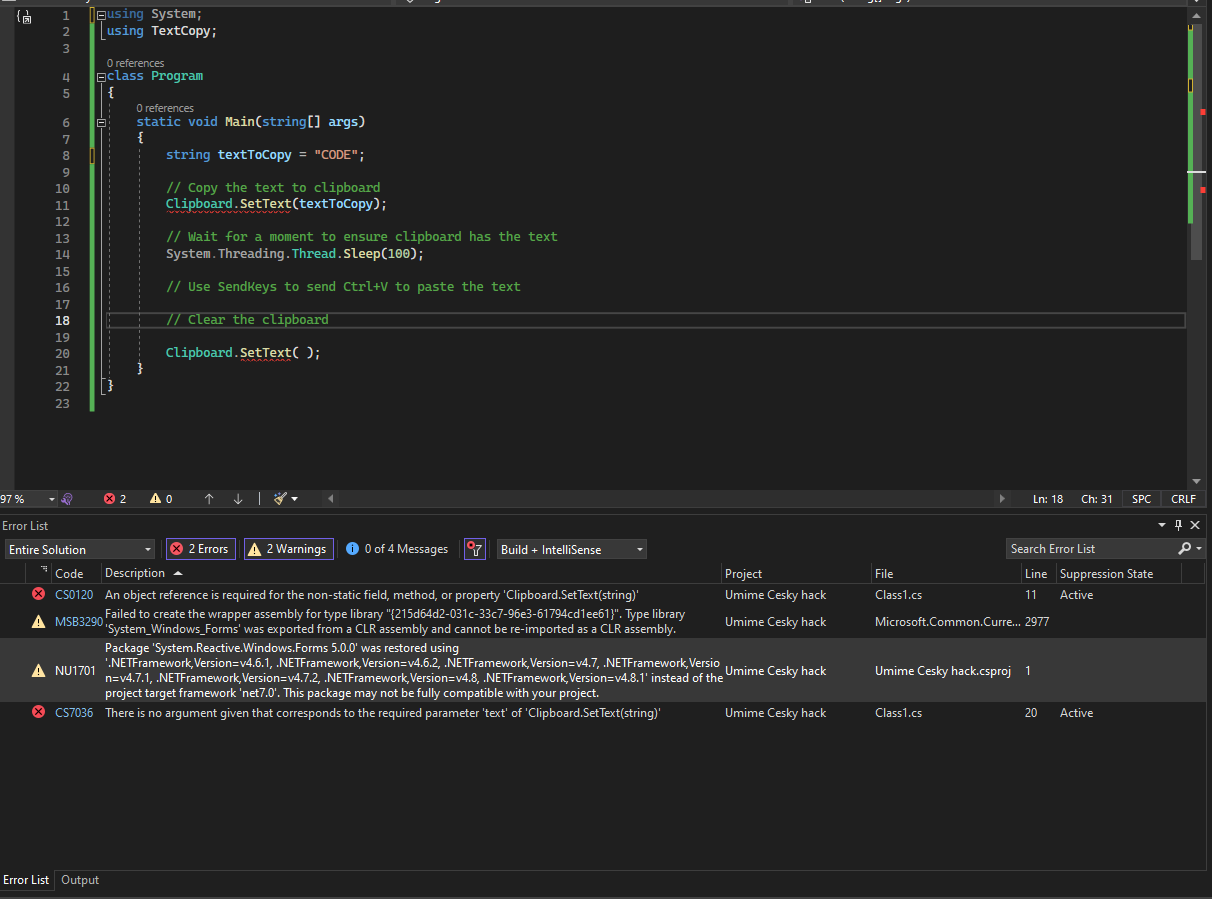Image resolution: width=1212 pixels, height=899 pixels.
Task: Go to previous issue with up arrow
Action: point(209,498)
